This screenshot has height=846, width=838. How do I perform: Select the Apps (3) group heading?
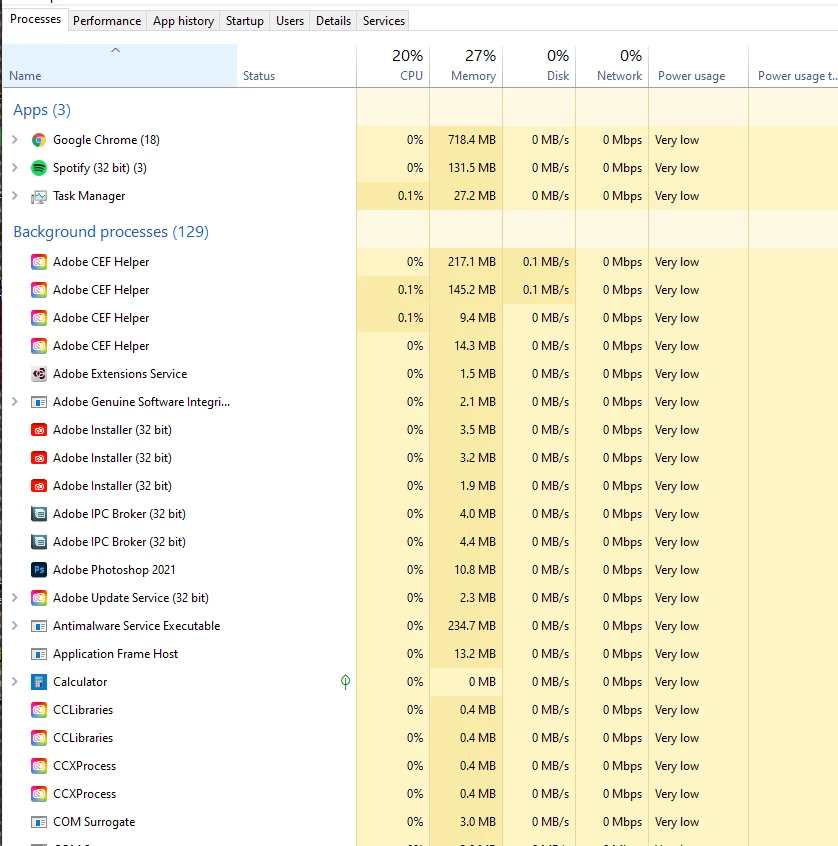pyautogui.click(x=42, y=110)
